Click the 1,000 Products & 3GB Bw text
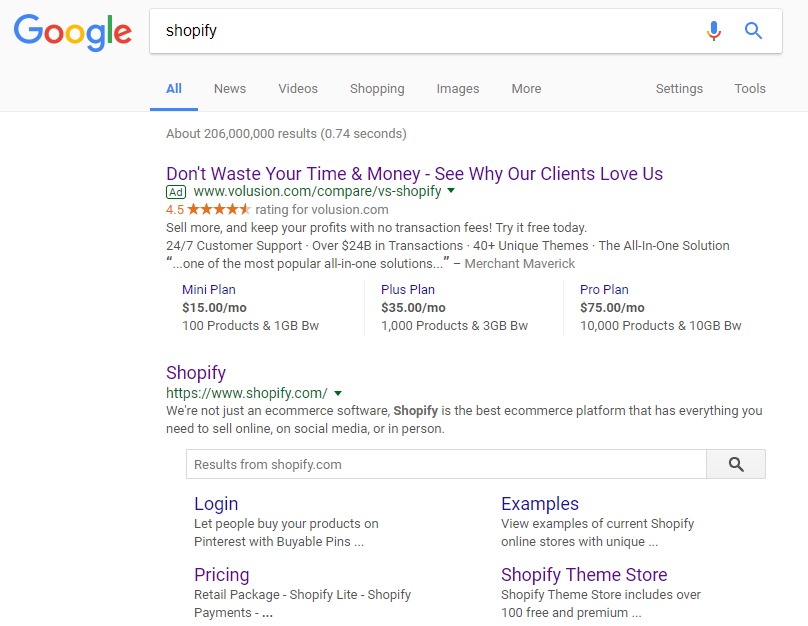The image size is (808, 626). pyautogui.click(x=454, y=326)
